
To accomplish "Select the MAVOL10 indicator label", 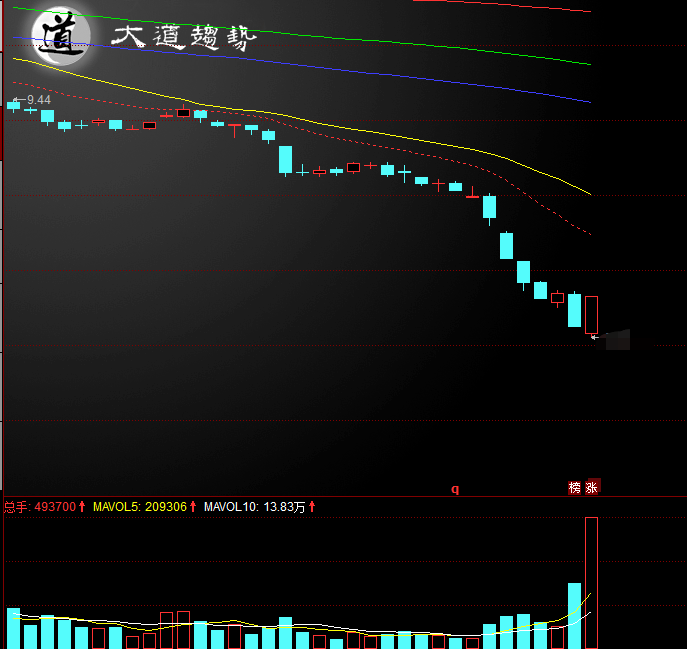I will (x=232, y=507).
